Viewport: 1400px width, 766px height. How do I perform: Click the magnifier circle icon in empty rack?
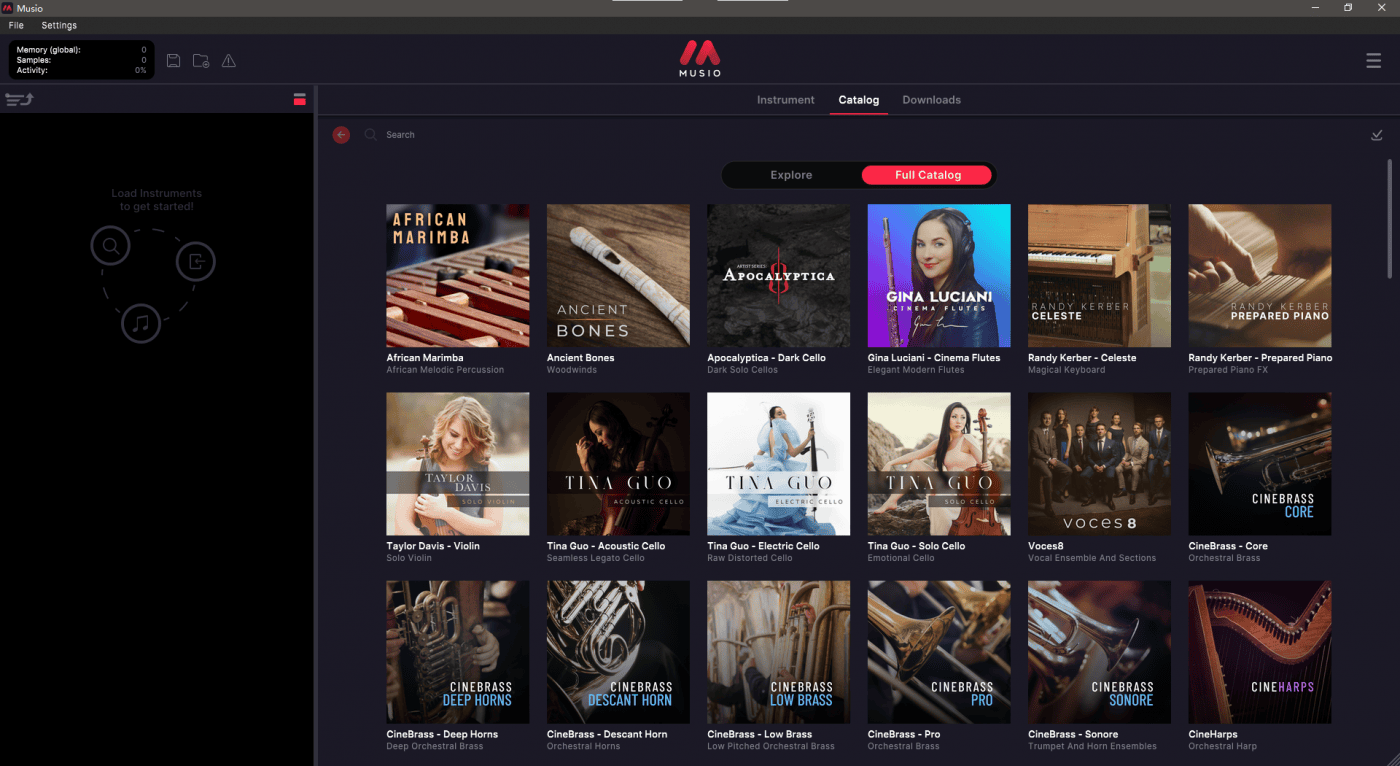pos(111,245)
